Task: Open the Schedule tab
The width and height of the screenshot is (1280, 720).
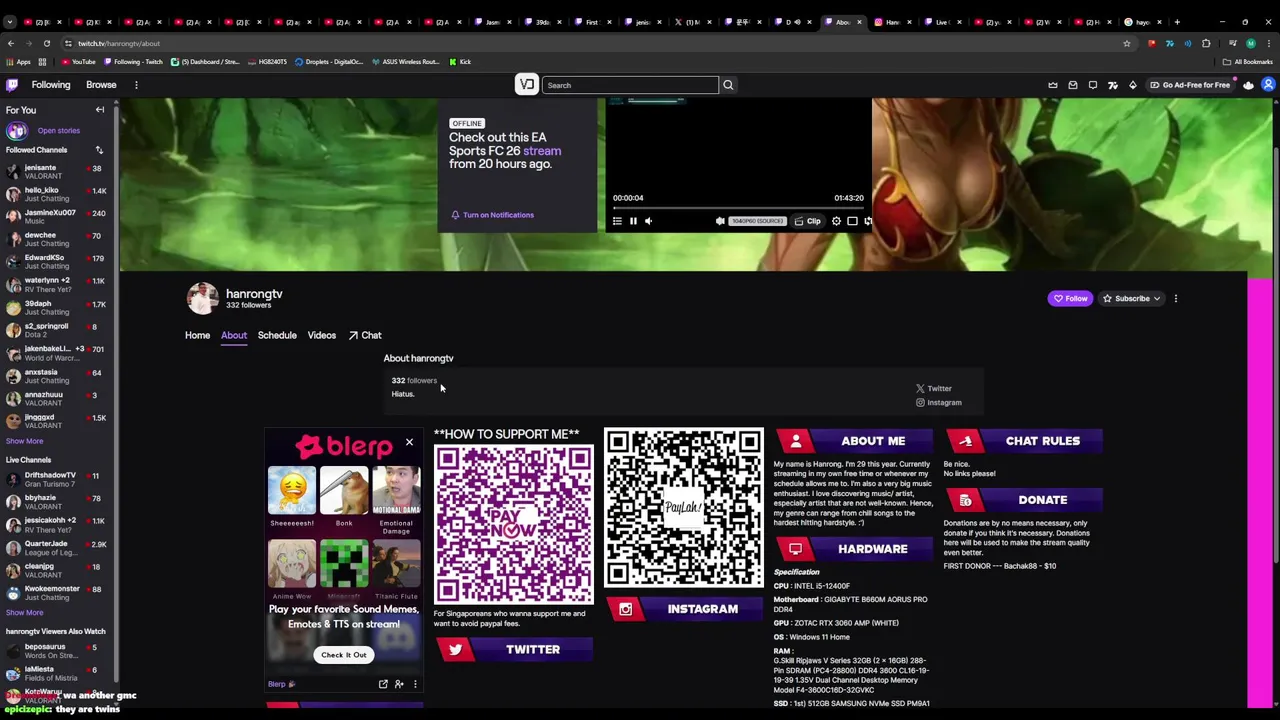Action: [x=277, y=335]
